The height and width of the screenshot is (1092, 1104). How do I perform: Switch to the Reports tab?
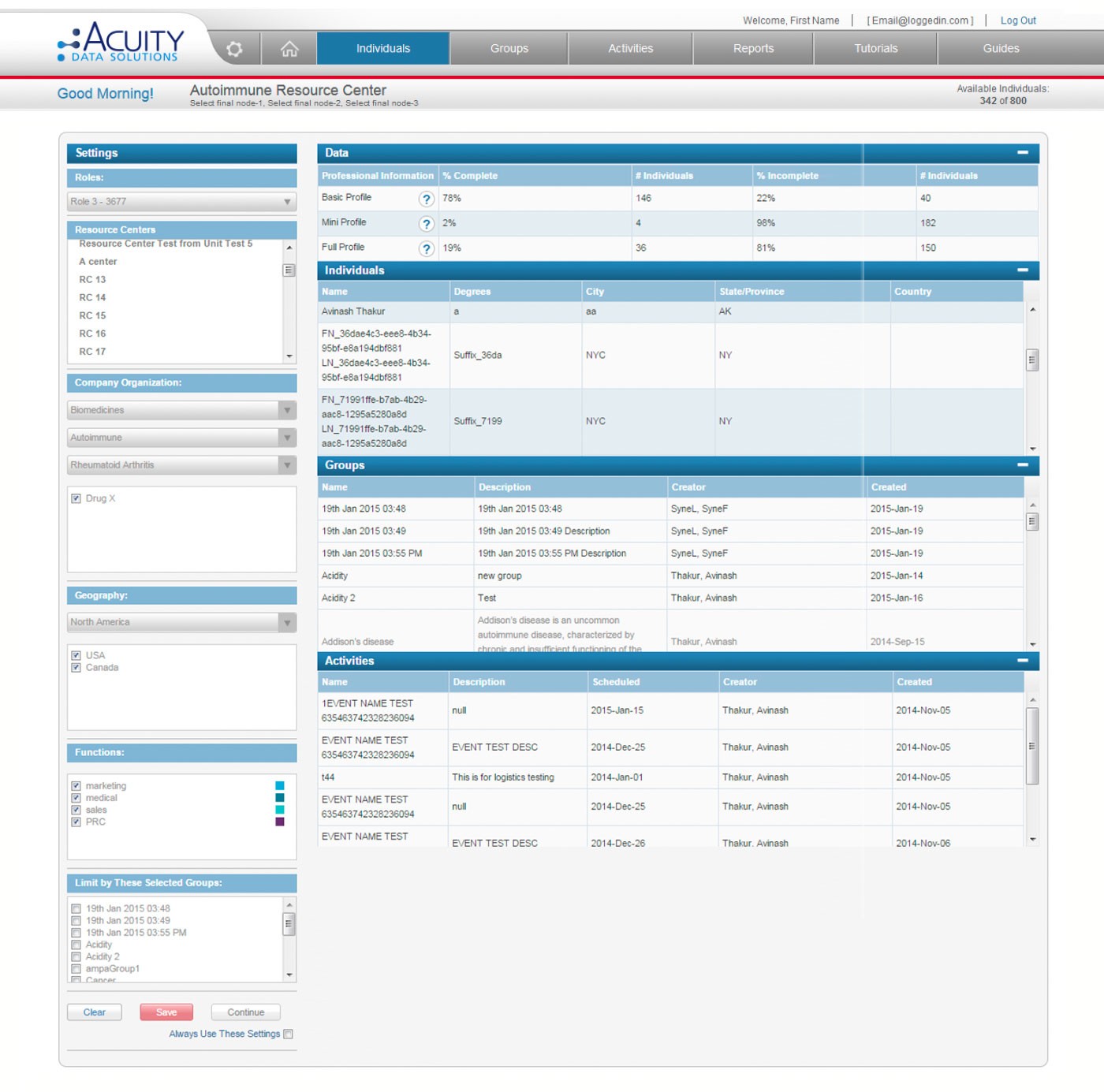tap(752, 48)
